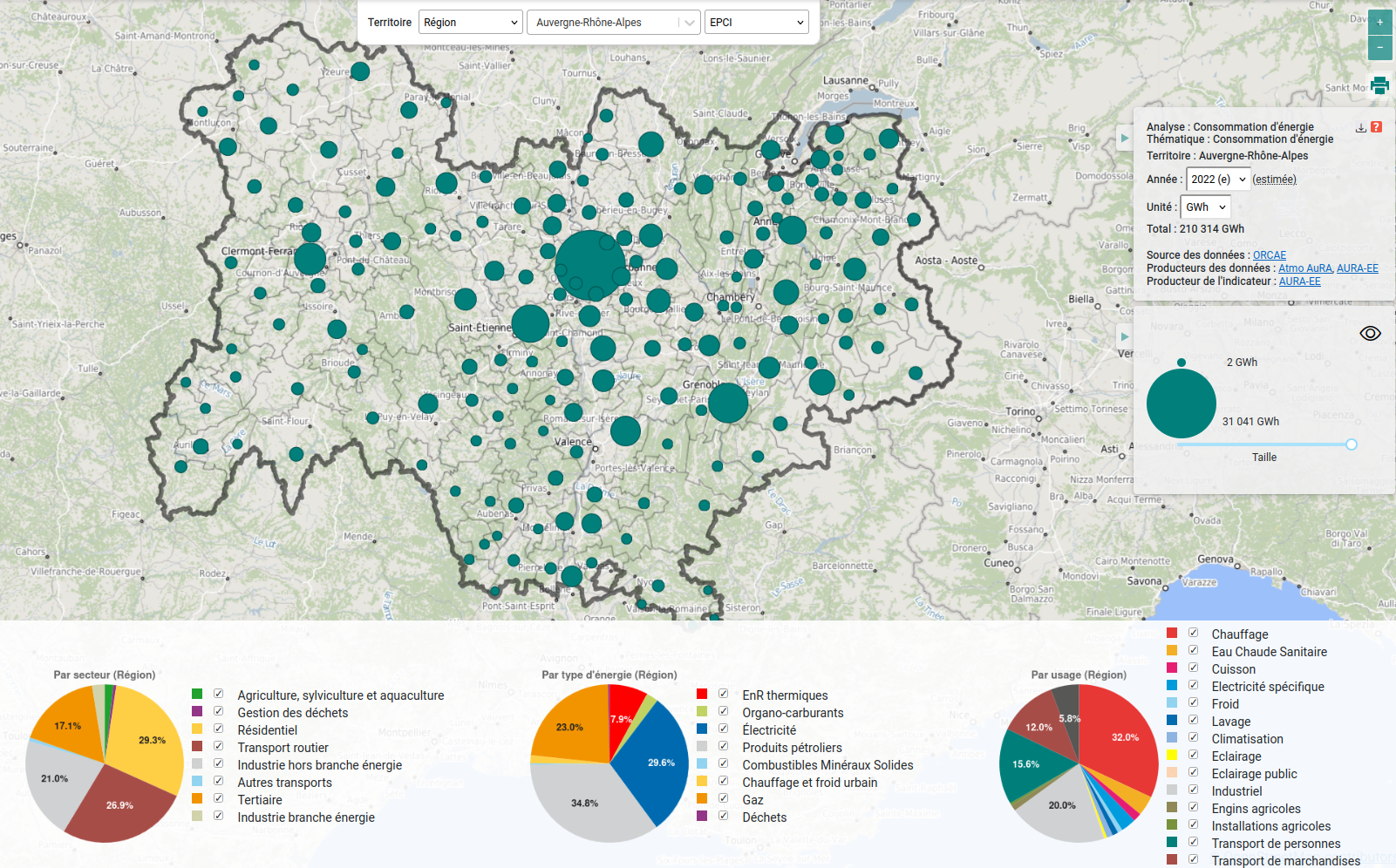Uncheck Climatisation usage checkbox
This screenshot has width=1396, height=868.
pos(1193,737)
